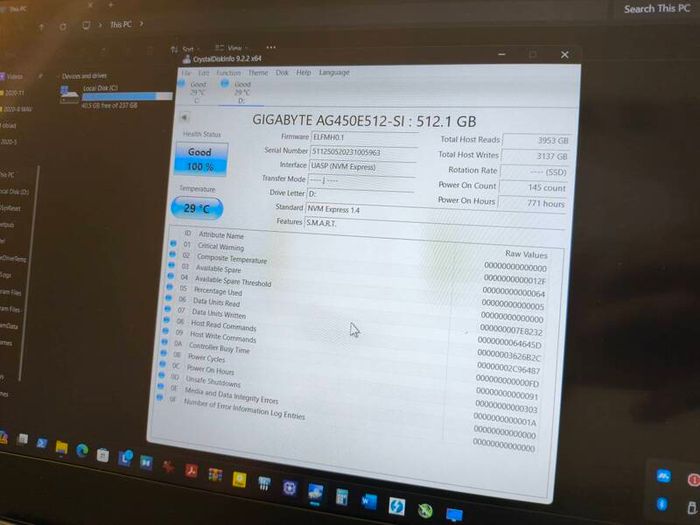Select Number of Error Information Log Entries row

coord(345,421)
